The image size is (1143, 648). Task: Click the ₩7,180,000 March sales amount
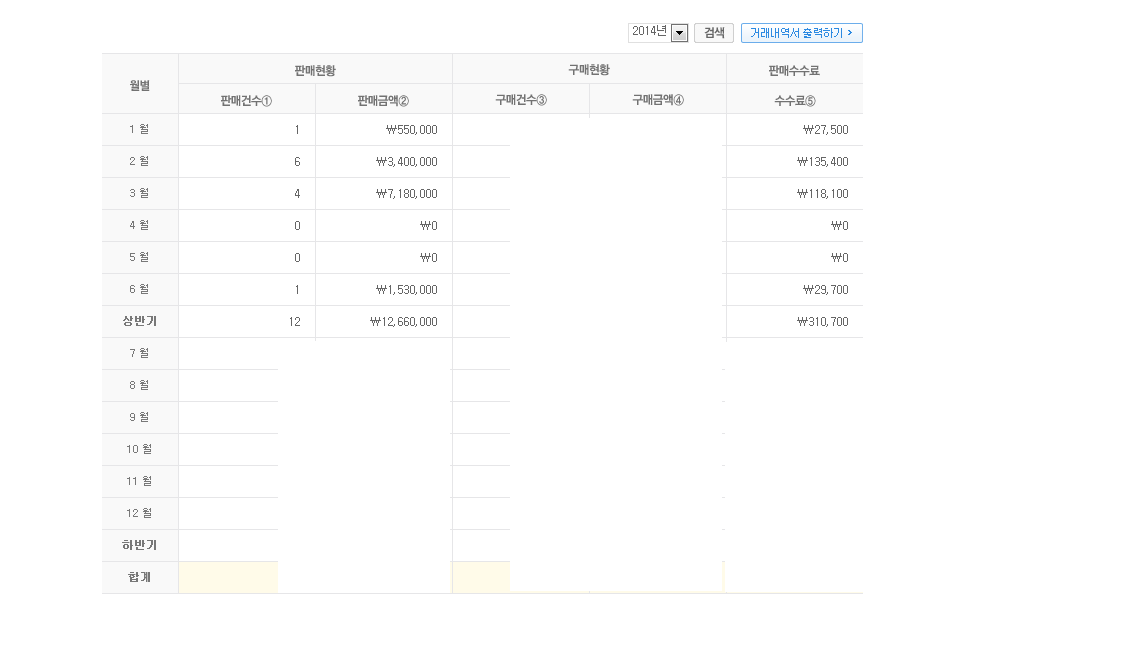tap(406, 194)
